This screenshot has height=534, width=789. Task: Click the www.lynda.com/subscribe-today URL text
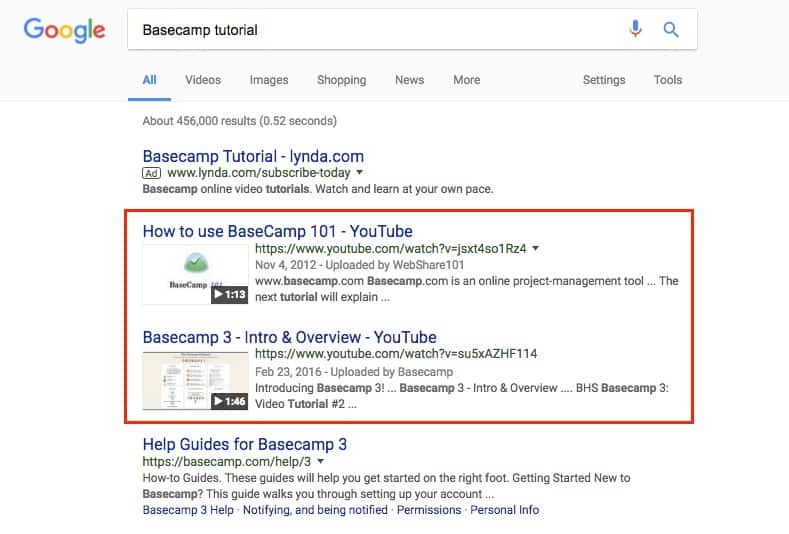pos(259,173)
